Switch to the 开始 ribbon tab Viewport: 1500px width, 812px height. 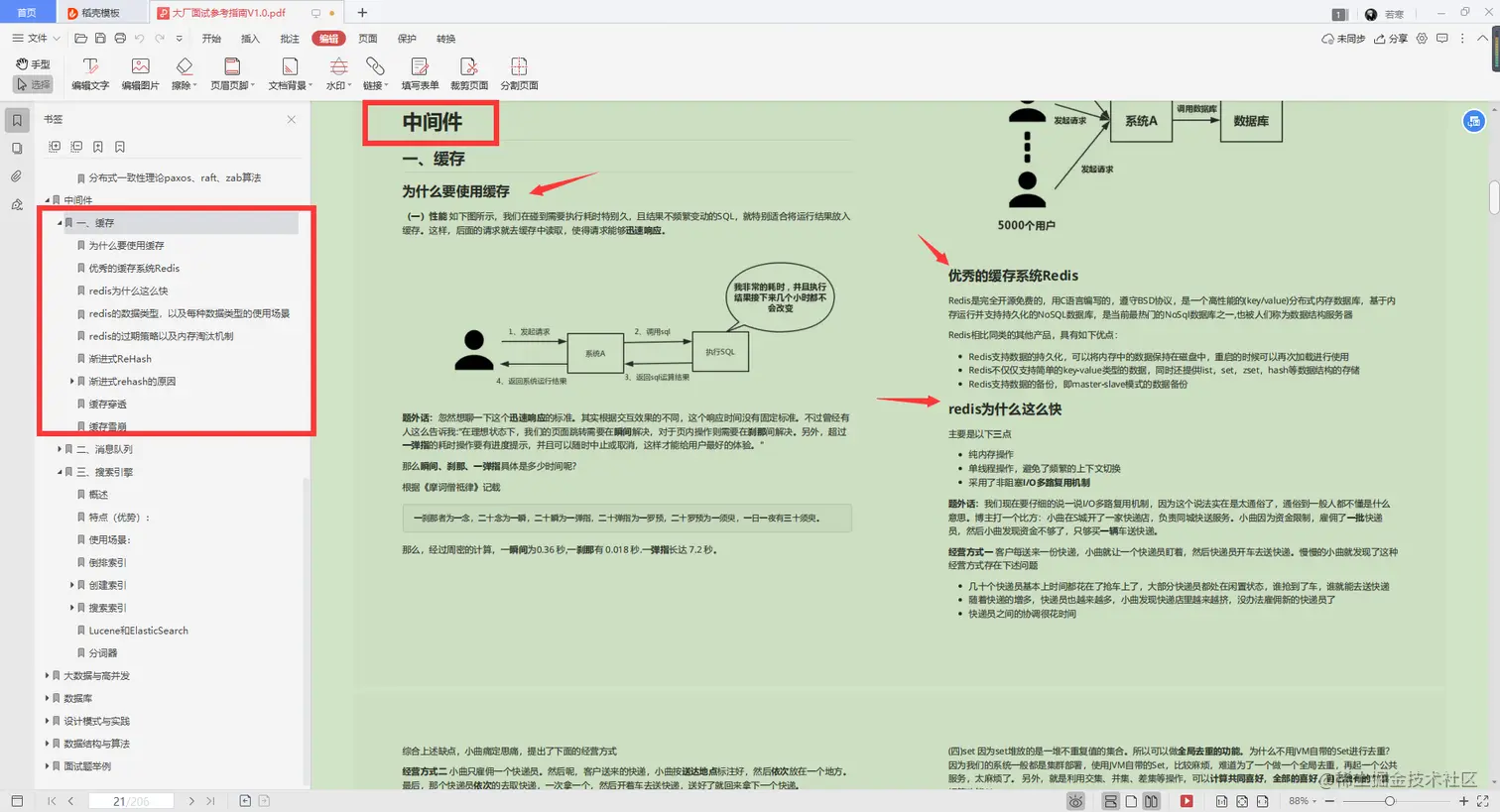[x=211, y=39]
